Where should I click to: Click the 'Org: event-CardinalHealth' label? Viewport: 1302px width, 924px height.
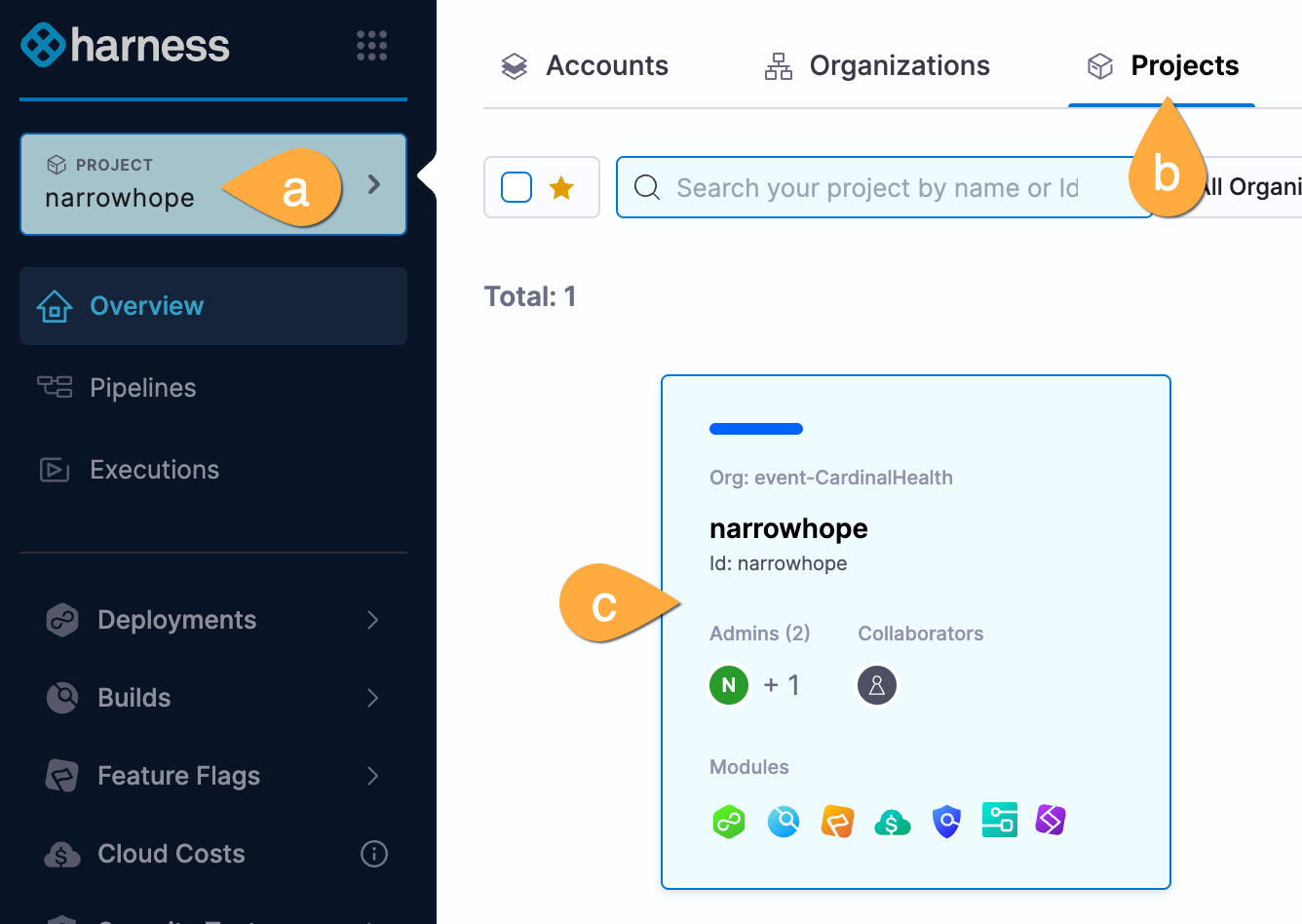coord(831,478)
